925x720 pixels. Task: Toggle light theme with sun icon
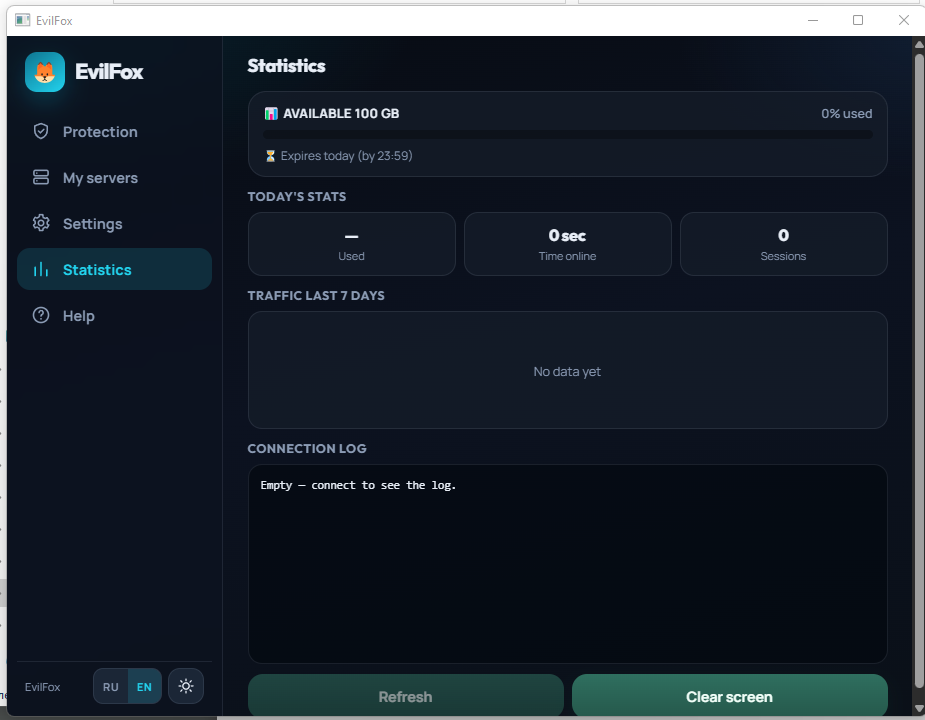point(186,686)
